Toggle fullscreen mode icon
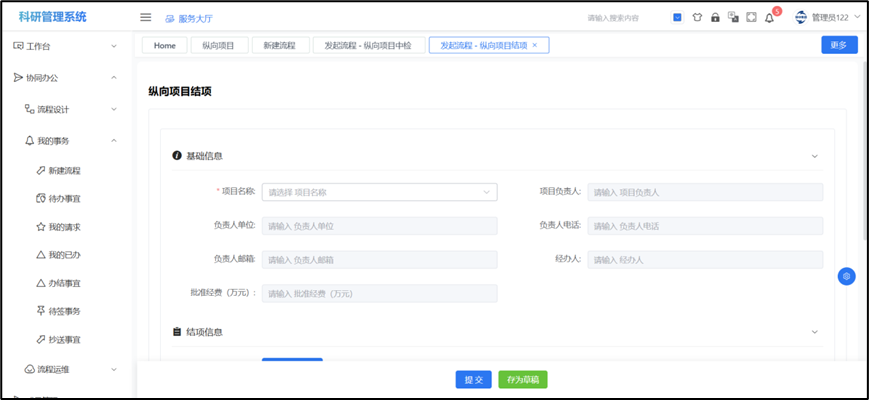 pos(751,17)
